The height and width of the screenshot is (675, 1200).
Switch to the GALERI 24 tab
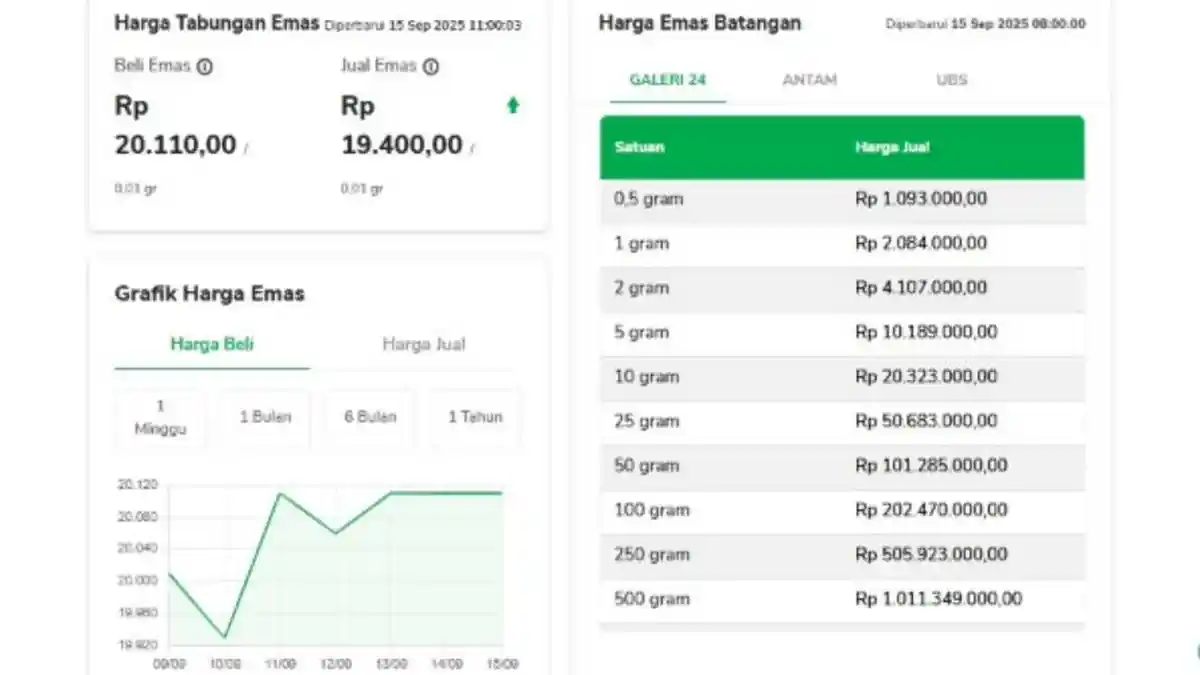(668, 80)
